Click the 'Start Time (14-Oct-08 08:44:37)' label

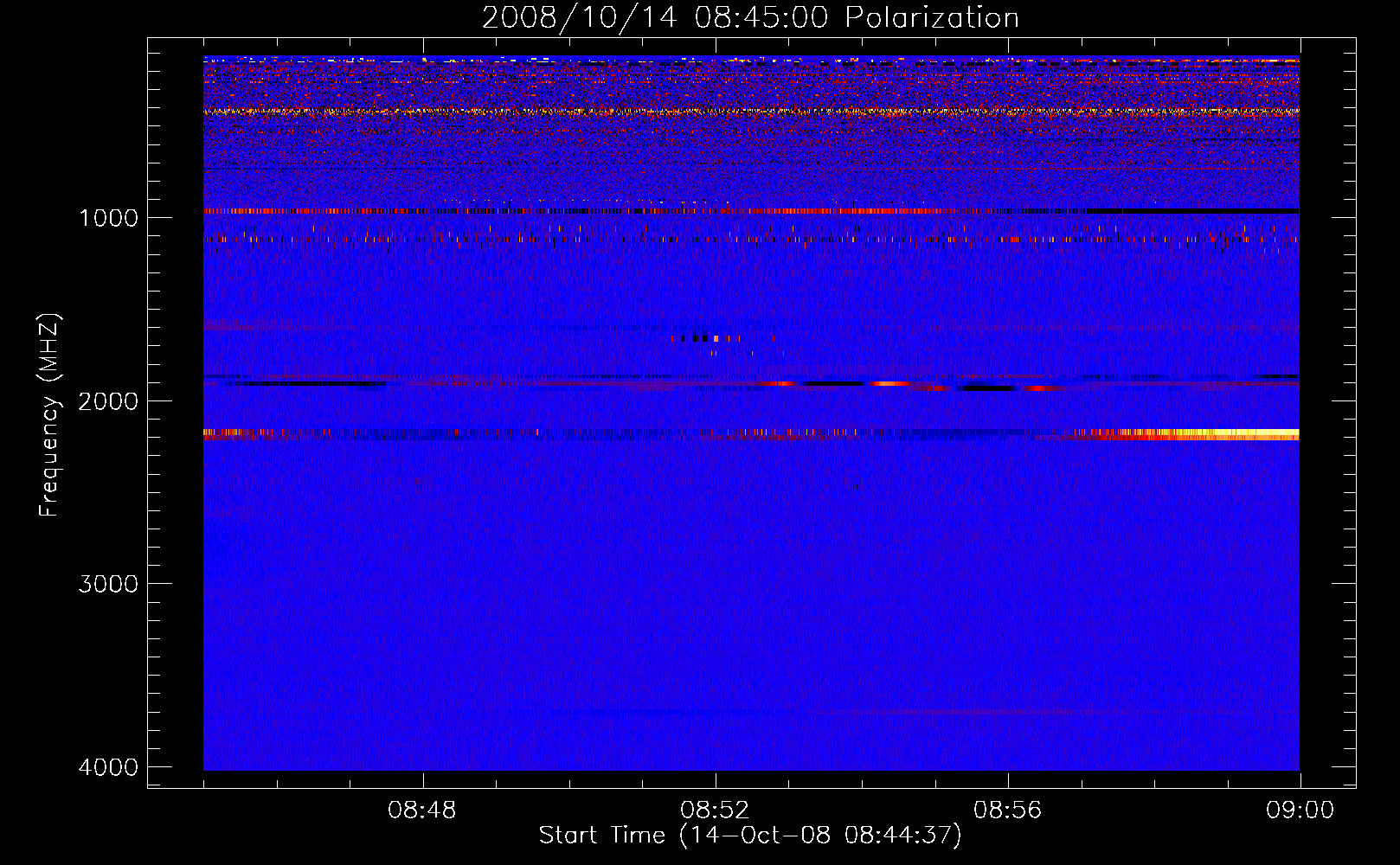(750, 836)
